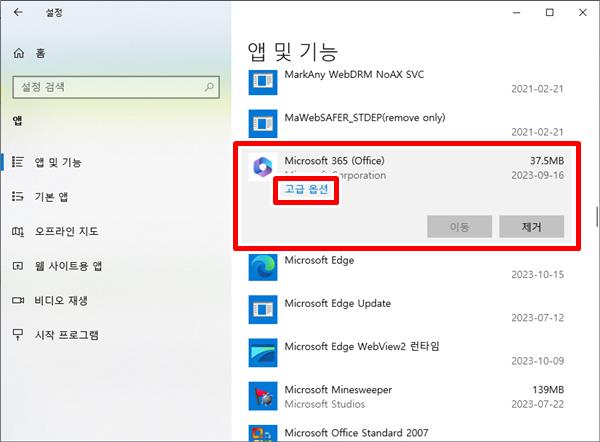Maximize the 설정 window
The image size is (600, 442).
click(x=549, y=13)
